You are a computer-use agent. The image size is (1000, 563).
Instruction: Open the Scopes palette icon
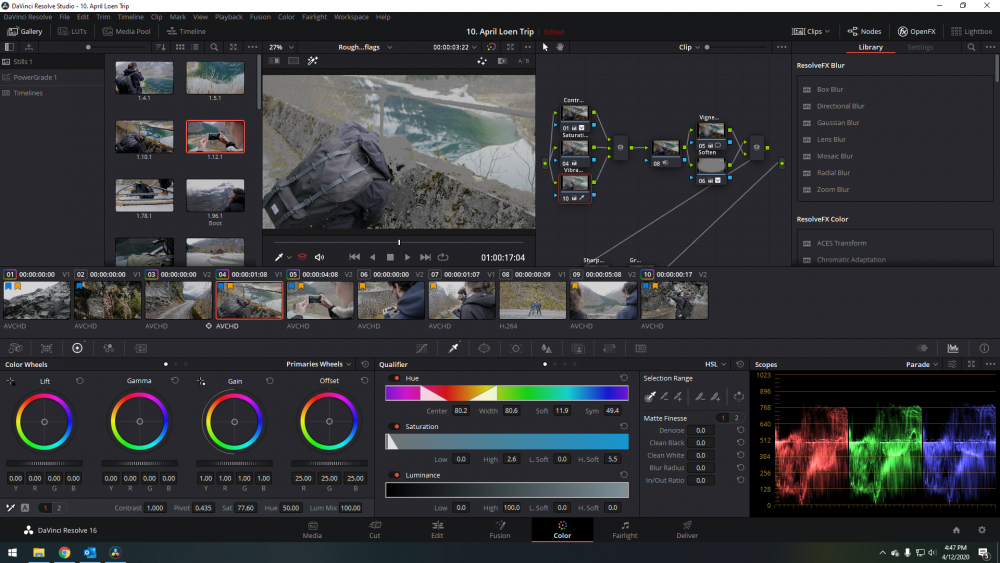point(953,348)
